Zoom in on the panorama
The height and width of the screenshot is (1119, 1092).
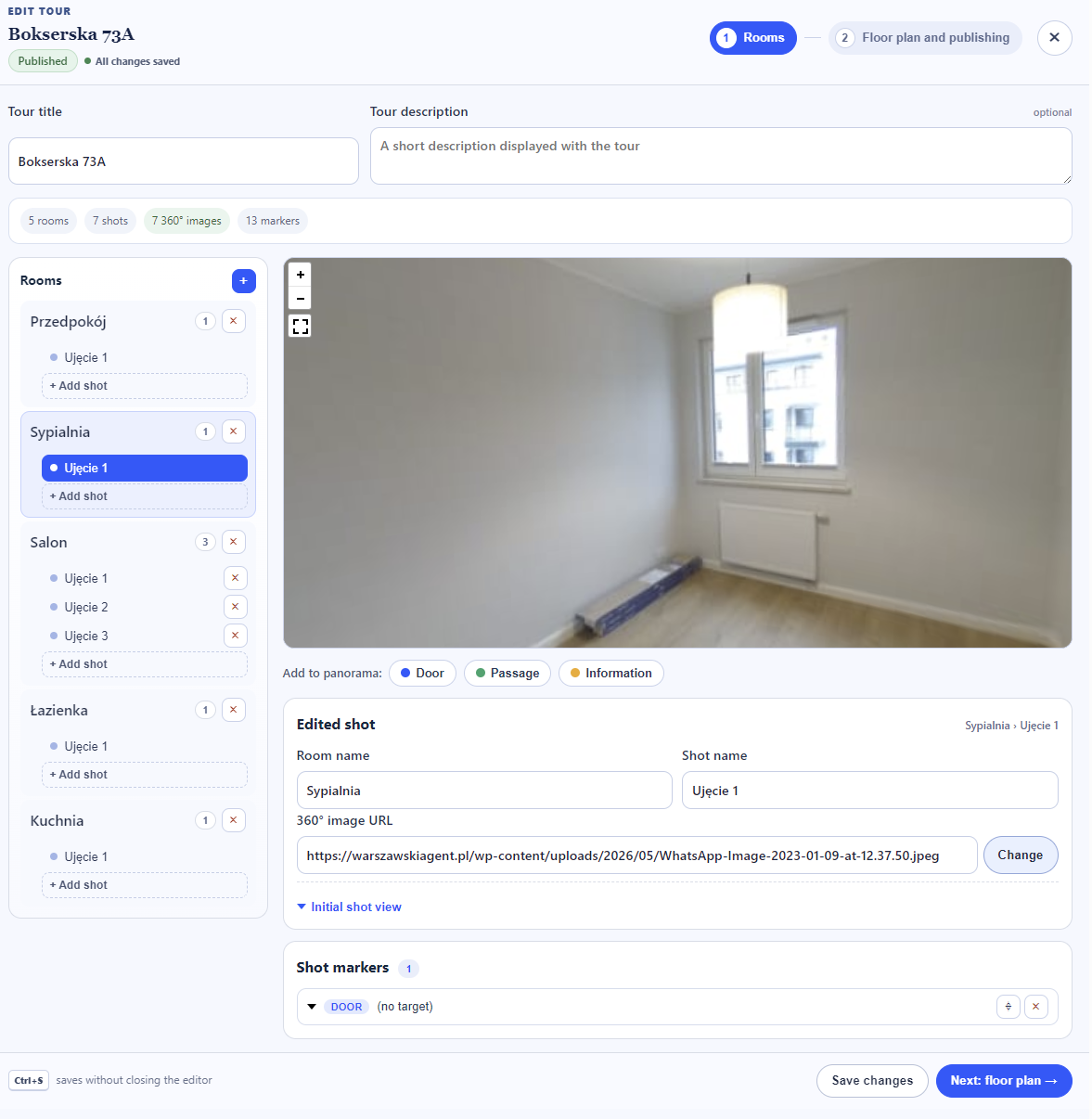[x=300, y=275]
